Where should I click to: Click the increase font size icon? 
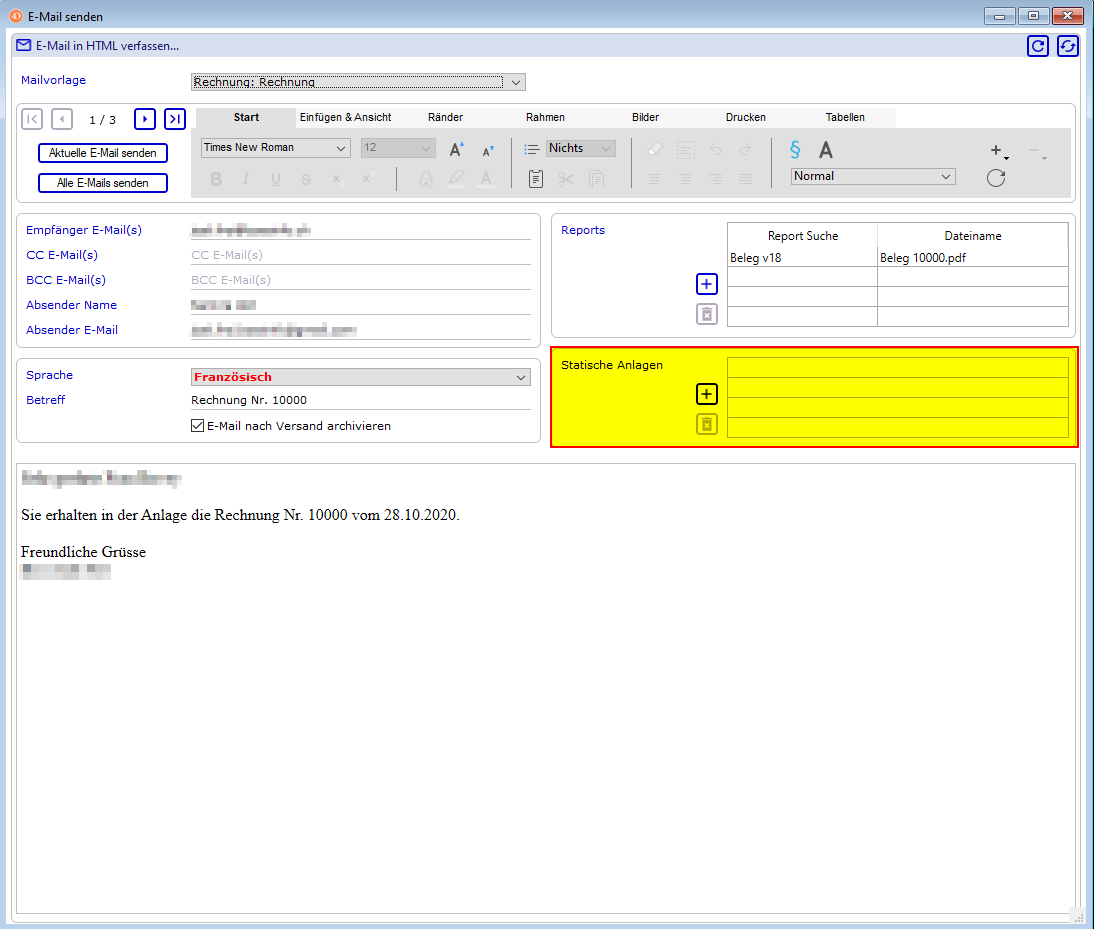click(456, 149)
